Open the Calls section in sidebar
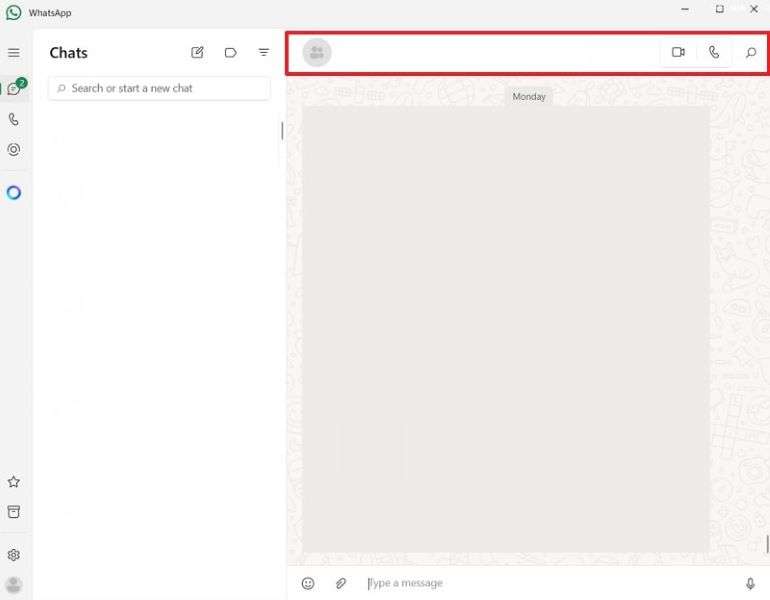The width and height of the screenshot is (770, 600). pyautogui.click(x=14, y=119)
